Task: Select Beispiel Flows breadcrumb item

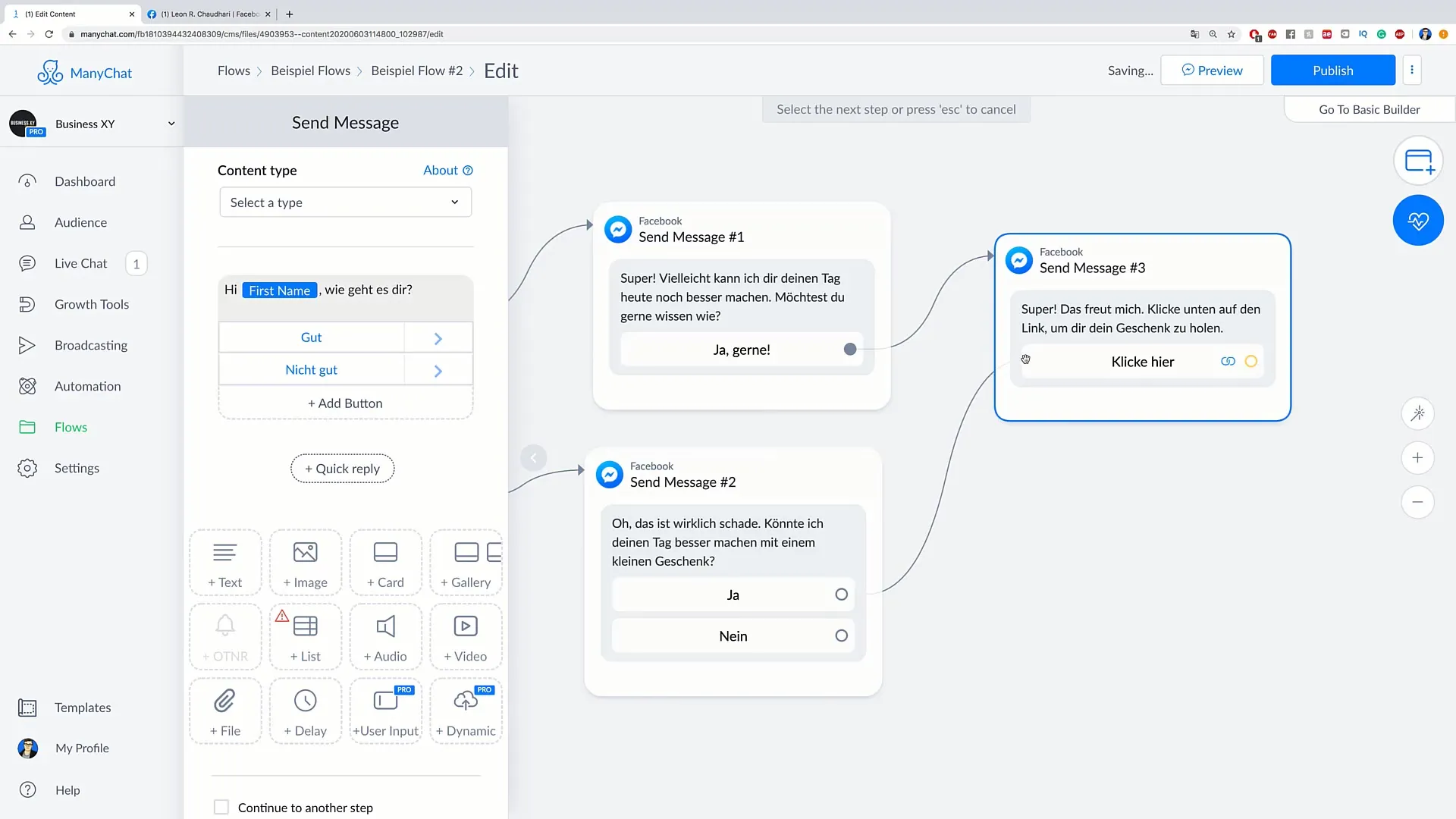Action: (x=310, y=70)
